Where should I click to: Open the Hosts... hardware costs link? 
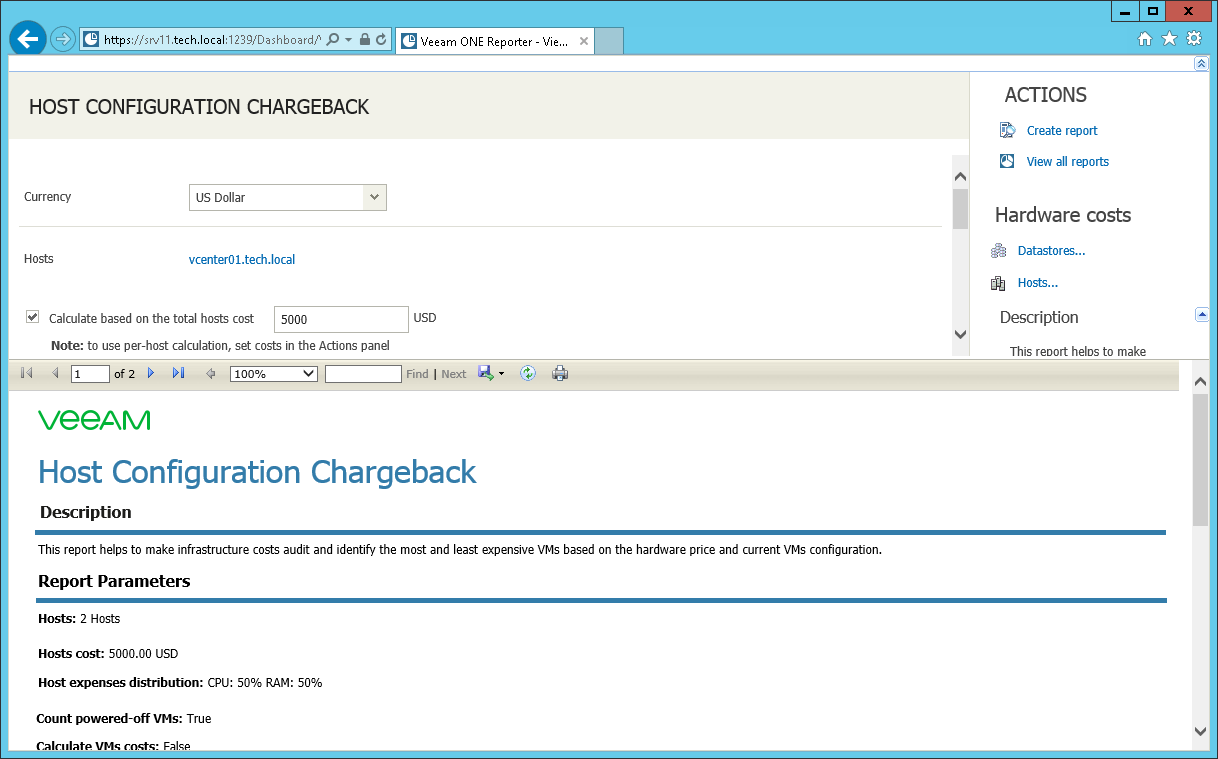(x=1038, y=283)
